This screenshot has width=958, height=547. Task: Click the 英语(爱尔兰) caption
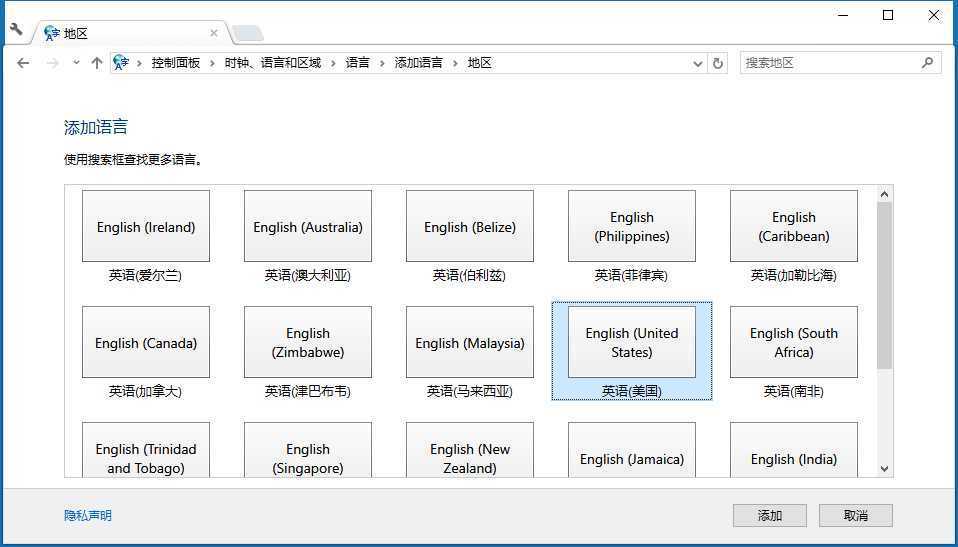(x=145, y=276)
